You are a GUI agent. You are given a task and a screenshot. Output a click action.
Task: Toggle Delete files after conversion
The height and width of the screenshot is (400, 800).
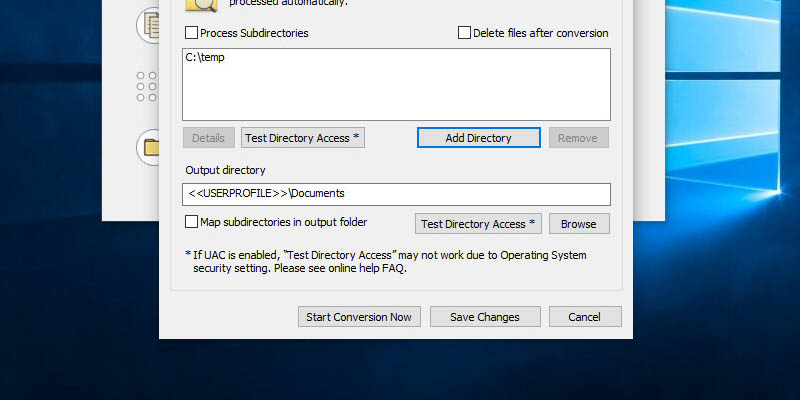pos(464,33)
